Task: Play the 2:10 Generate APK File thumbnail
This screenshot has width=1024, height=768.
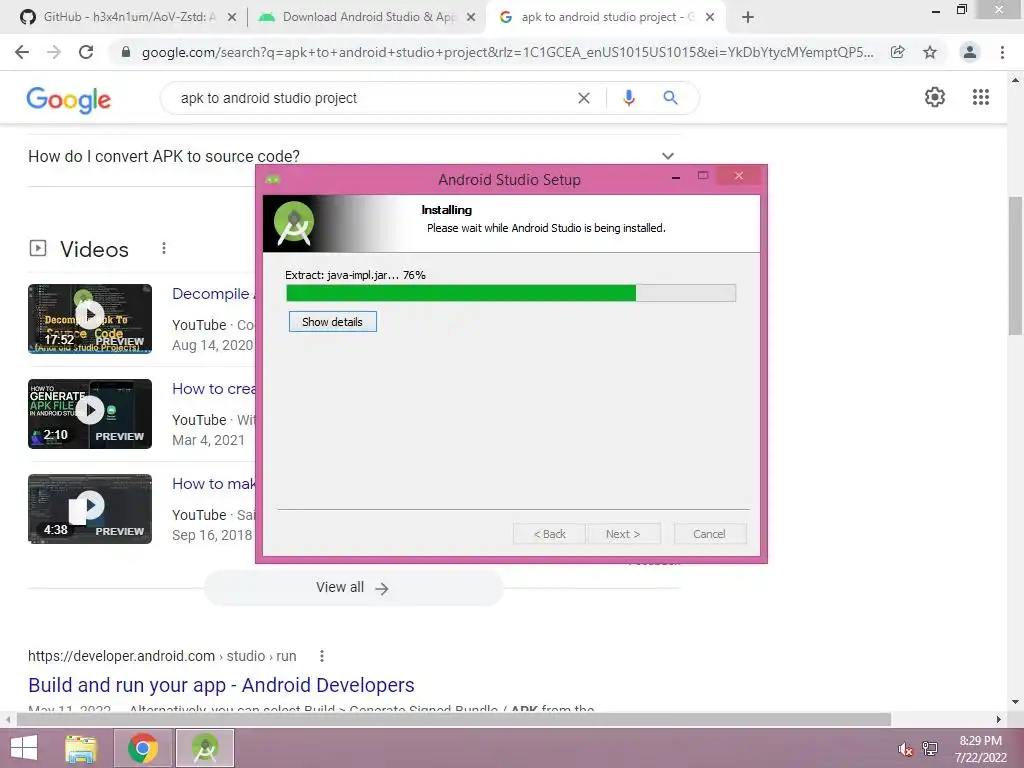Action: point(90,413)
